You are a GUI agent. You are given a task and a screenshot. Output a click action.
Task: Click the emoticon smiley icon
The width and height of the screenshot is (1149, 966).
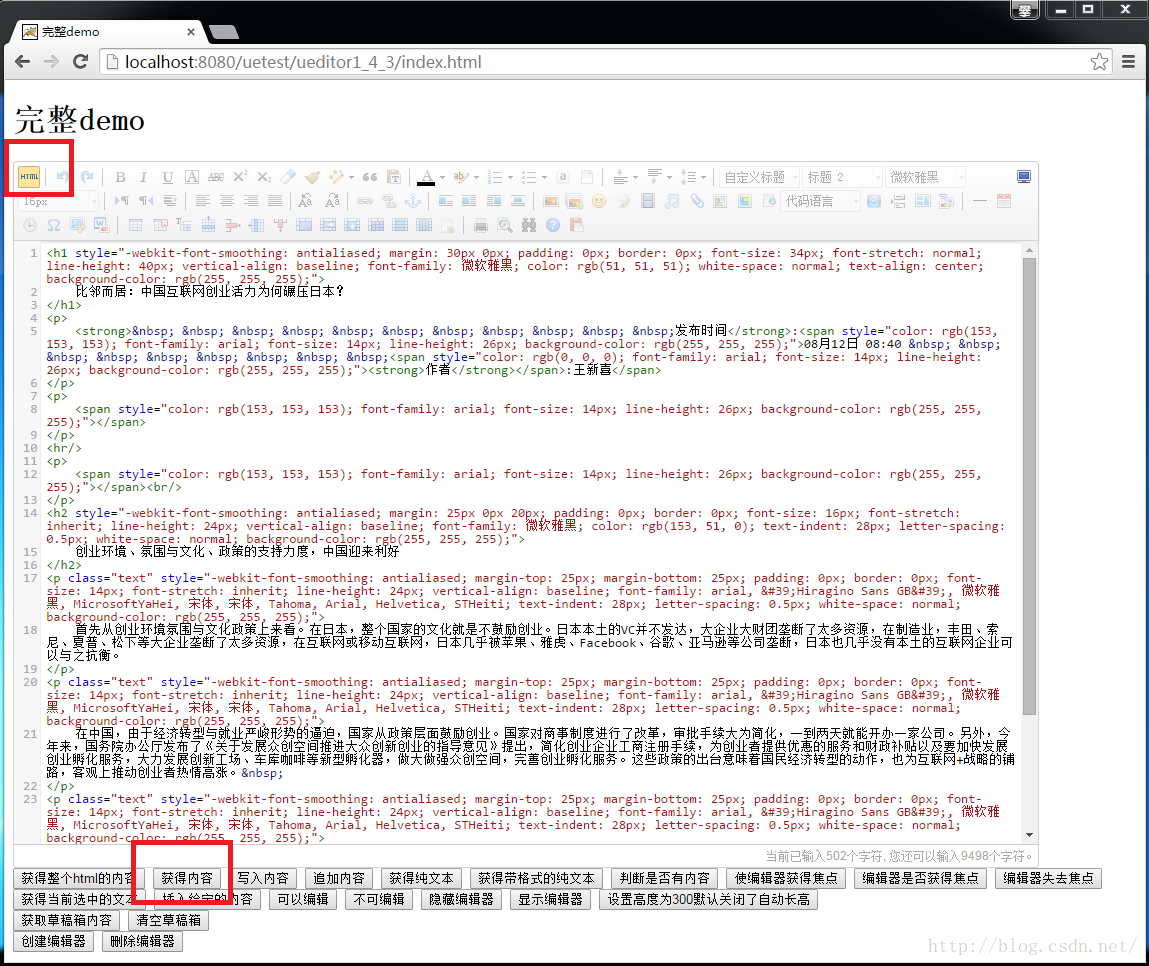599,201
